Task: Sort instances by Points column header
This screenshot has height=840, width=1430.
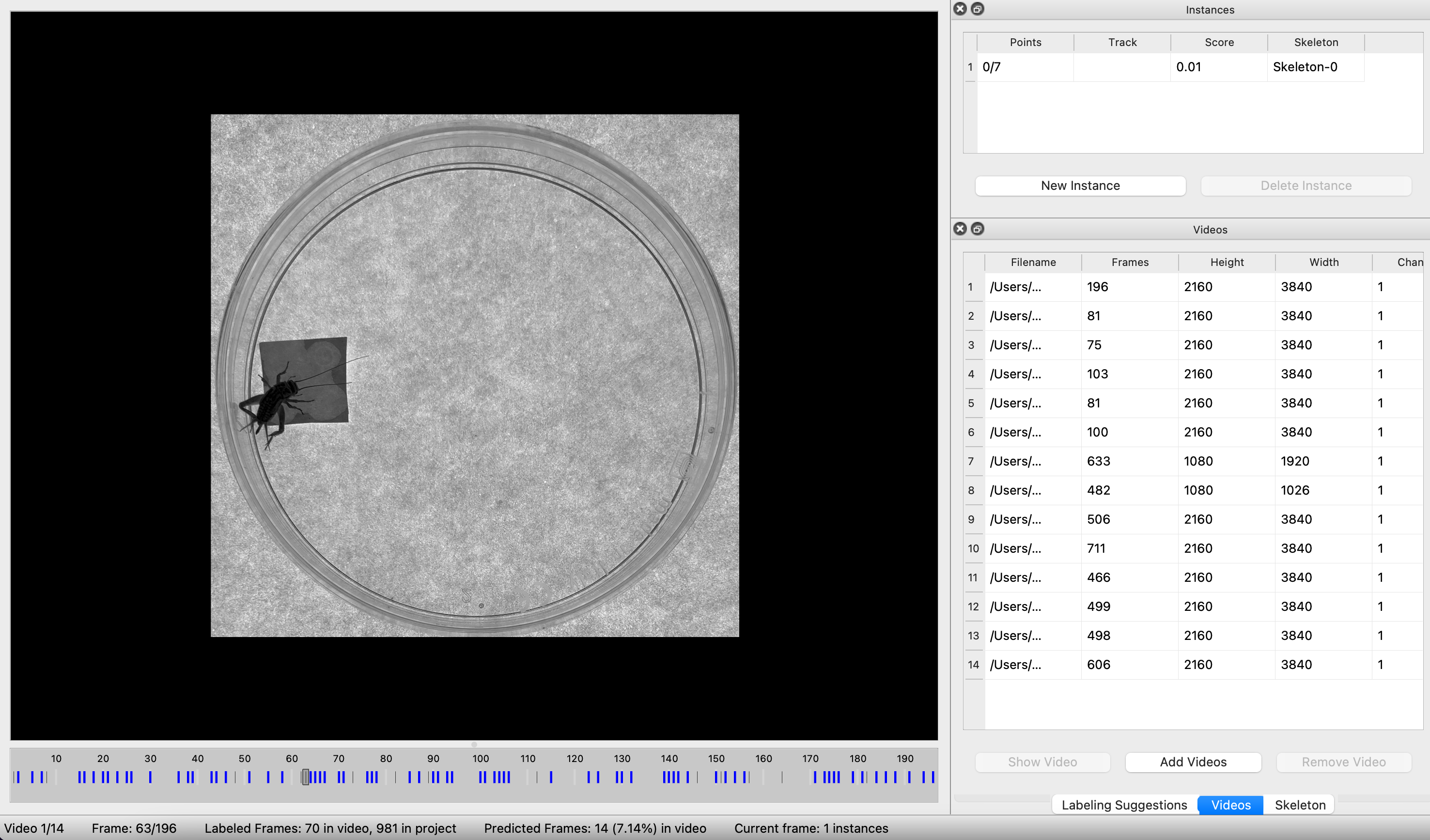Action: tap(1026, 43)
